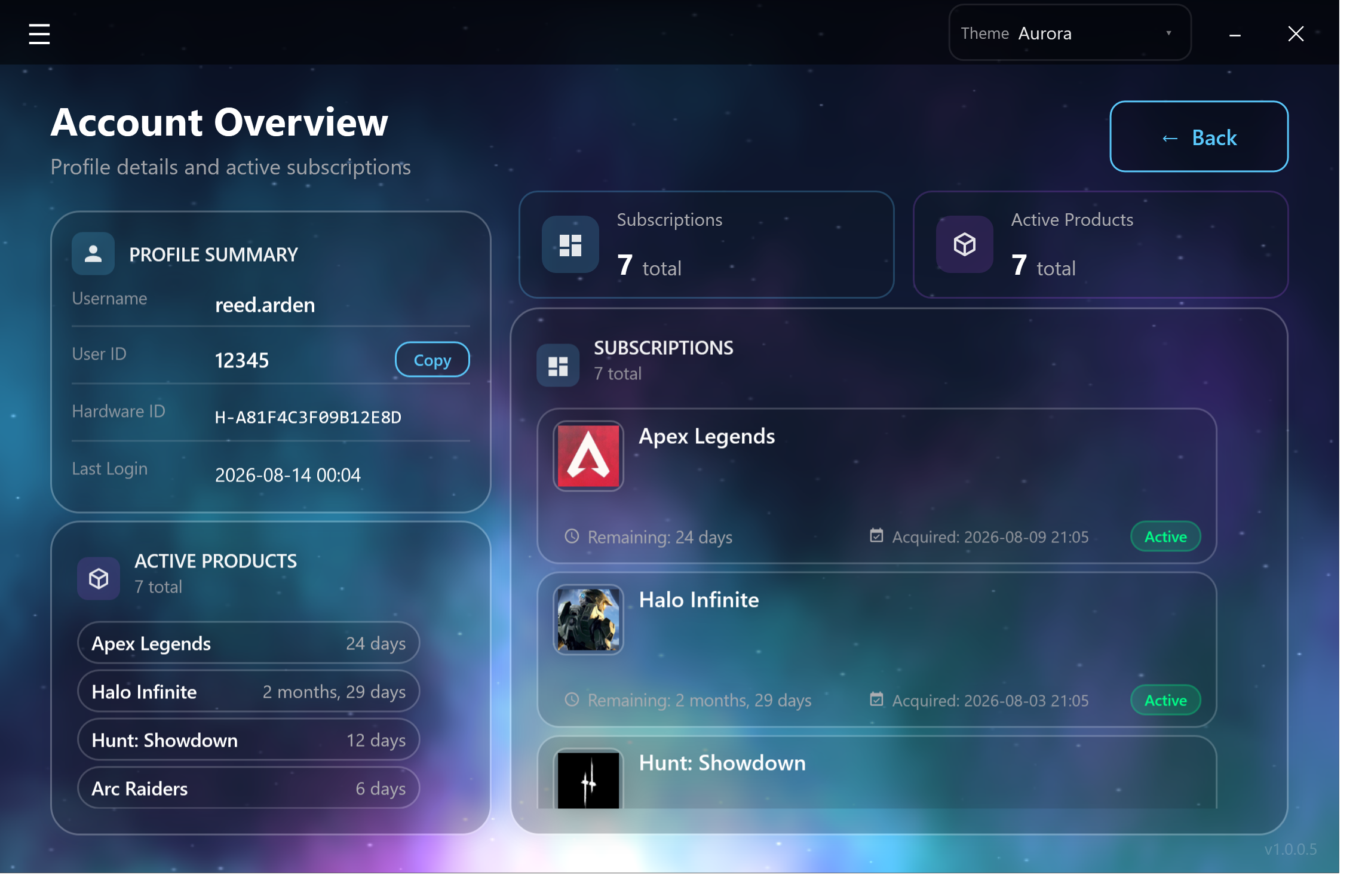Click the Subscriptions stat card grid icon
Screen dimensions: 1362x896
570,244
